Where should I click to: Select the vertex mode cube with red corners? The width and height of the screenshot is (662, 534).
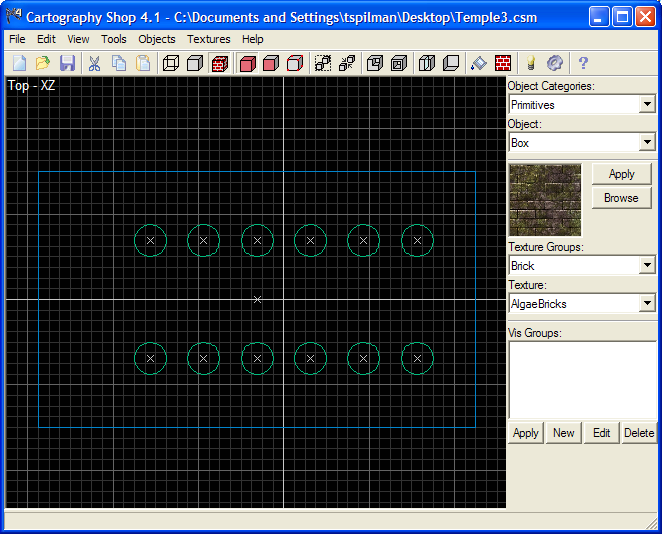tap(295, 63)
